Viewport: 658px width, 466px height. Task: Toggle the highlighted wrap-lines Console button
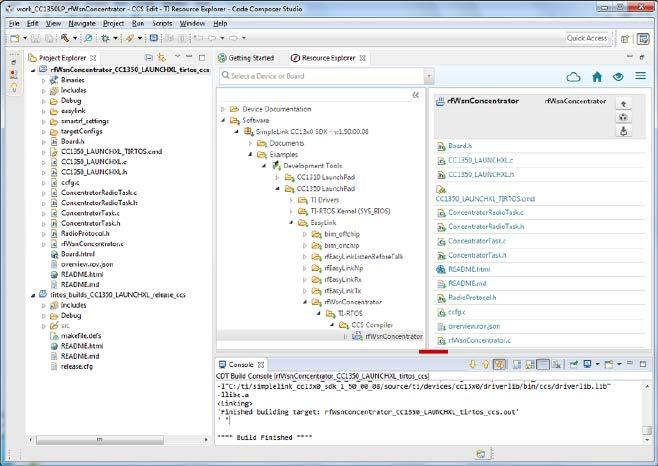(x=499, y=364)
